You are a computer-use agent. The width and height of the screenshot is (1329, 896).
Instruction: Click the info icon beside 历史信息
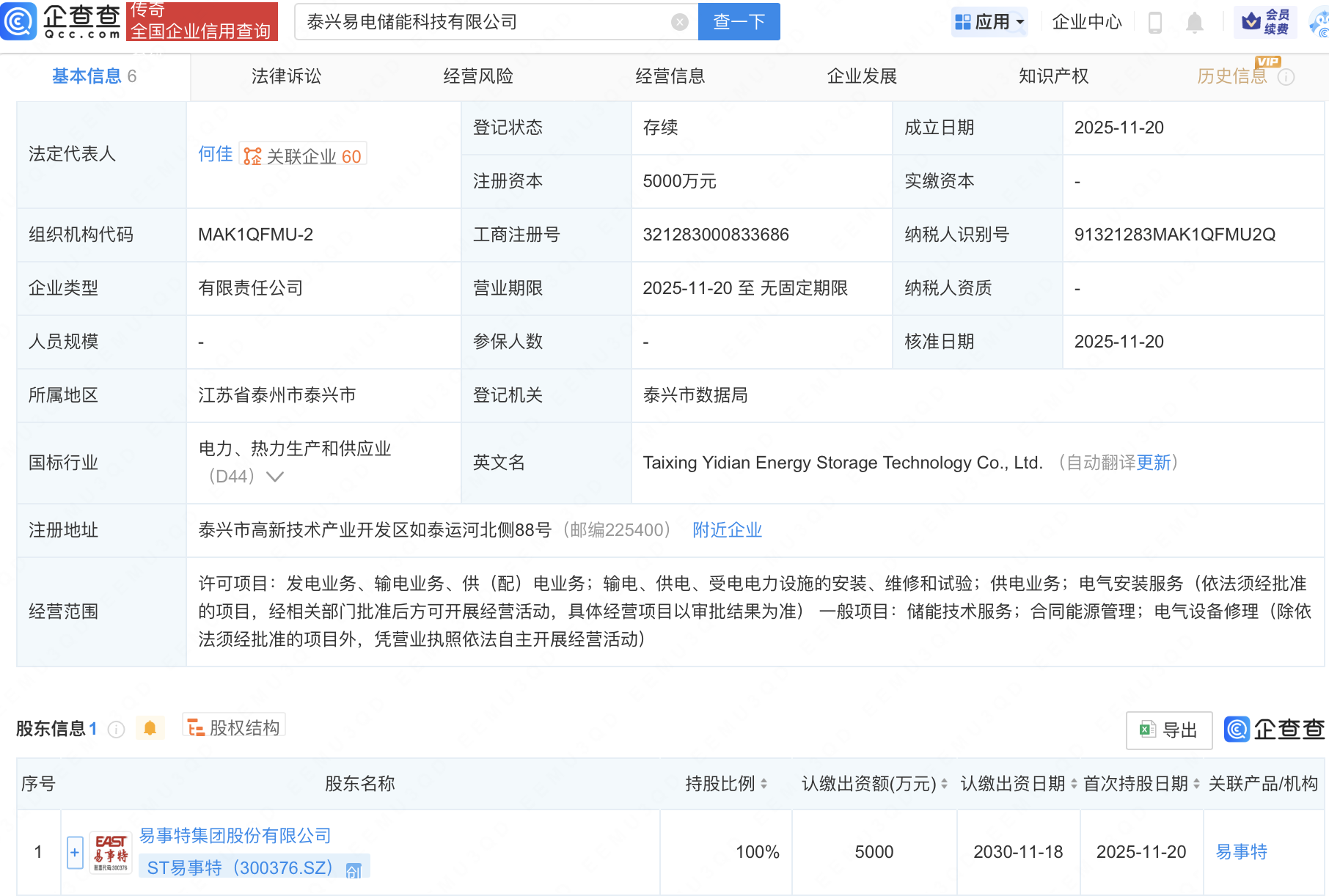1288,77
